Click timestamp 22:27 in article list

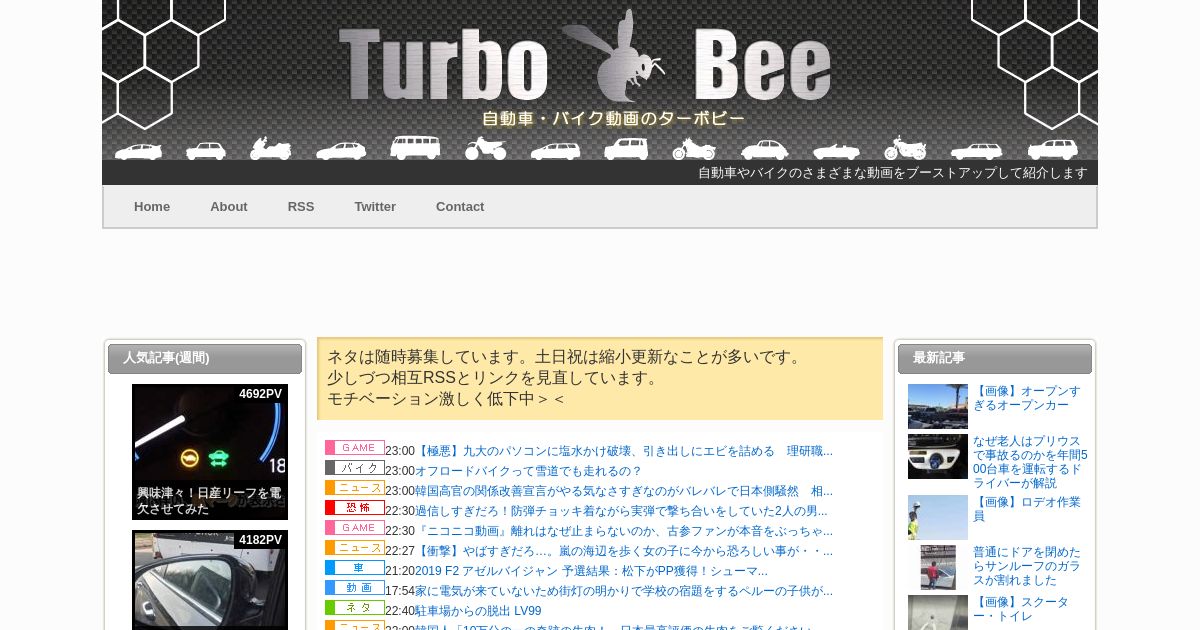pos(400,551)
